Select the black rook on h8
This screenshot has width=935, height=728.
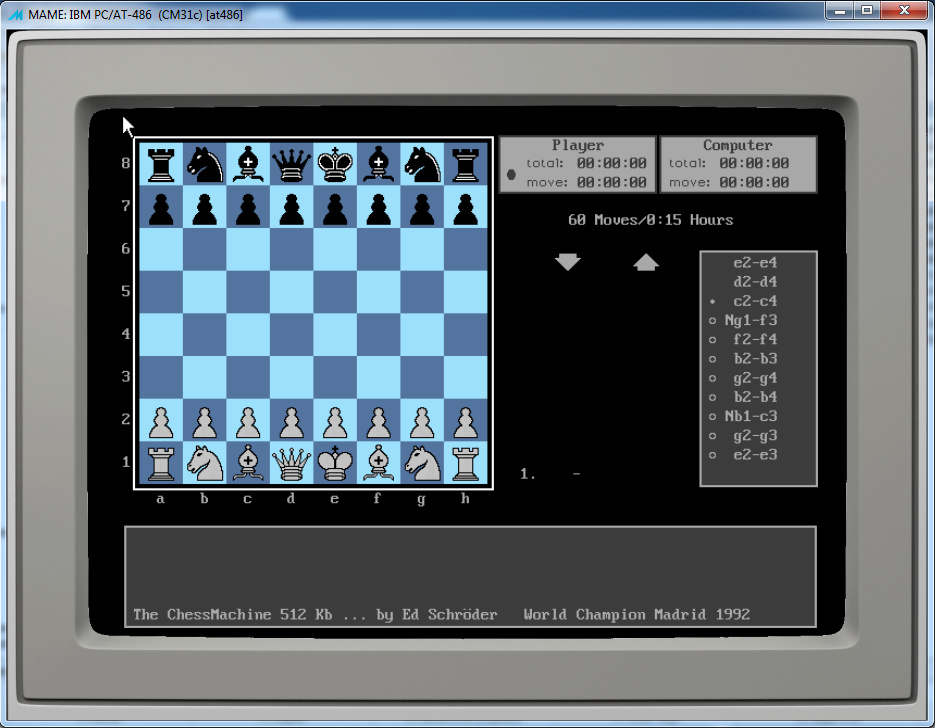[x=466, y=164]
